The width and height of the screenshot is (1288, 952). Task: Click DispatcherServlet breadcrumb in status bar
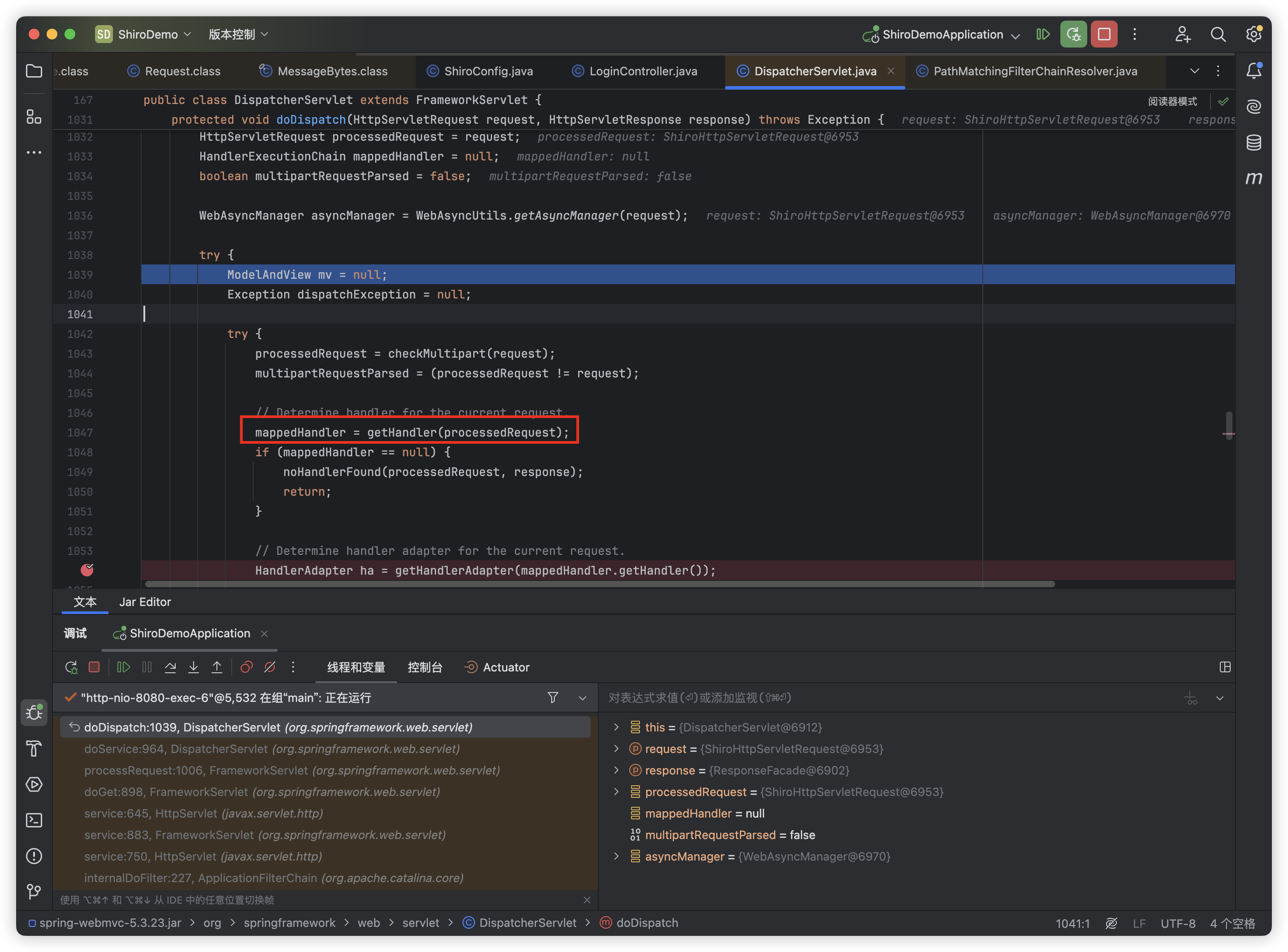(x=519, y=922)
